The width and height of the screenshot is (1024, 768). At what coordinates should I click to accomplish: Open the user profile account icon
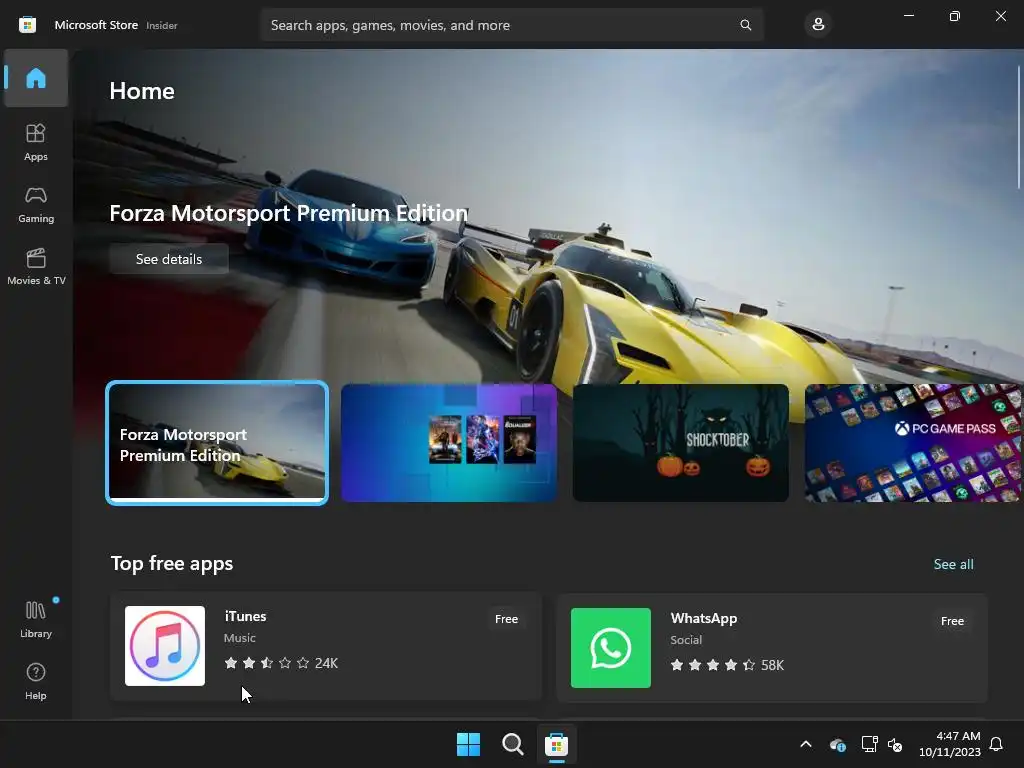(818, 25)
